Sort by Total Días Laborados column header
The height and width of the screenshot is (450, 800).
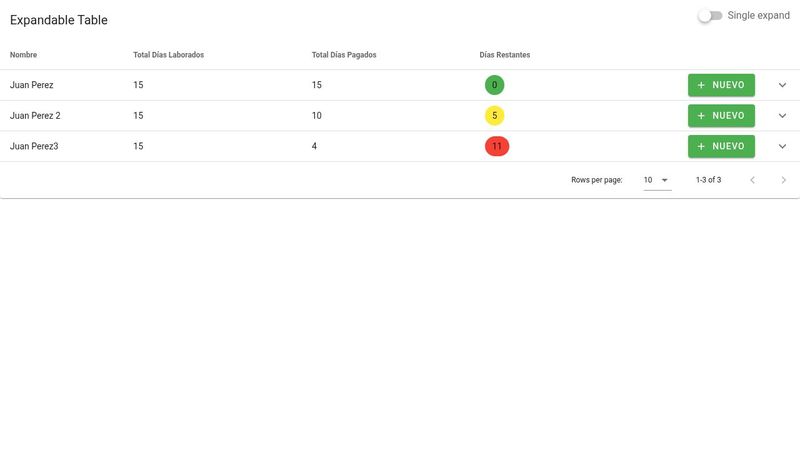pyautogui.click(x=168, y=55)
